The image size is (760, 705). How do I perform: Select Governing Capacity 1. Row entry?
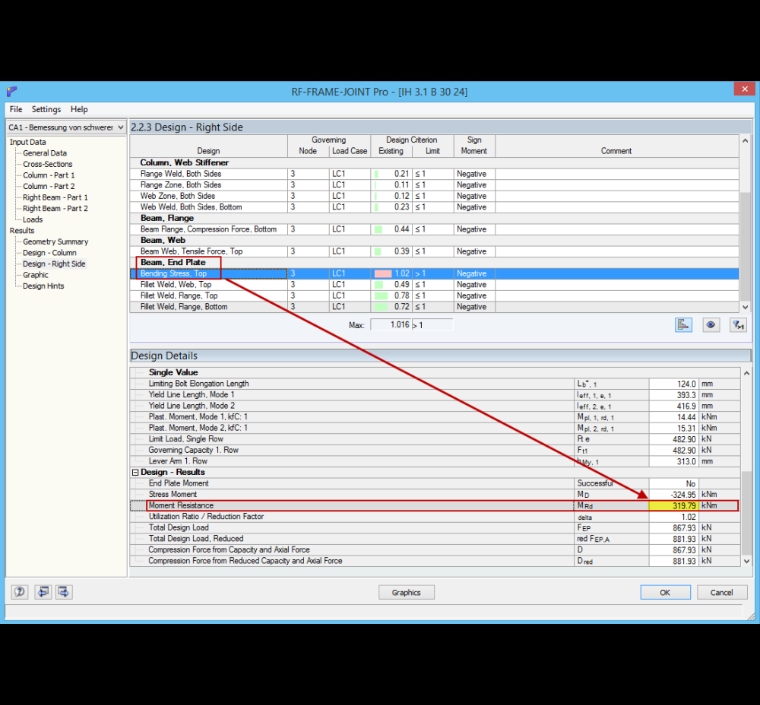coord(435,450)
